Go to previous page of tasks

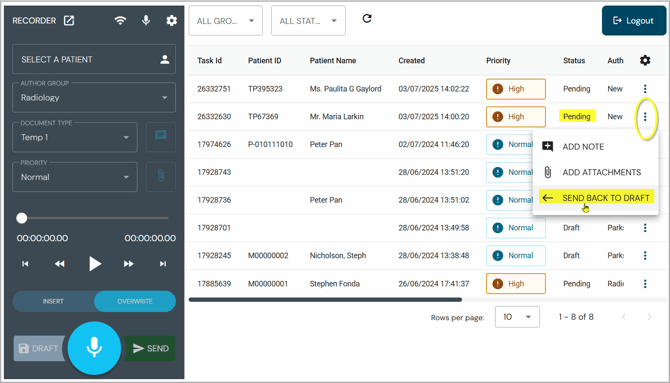pos(624,317)
